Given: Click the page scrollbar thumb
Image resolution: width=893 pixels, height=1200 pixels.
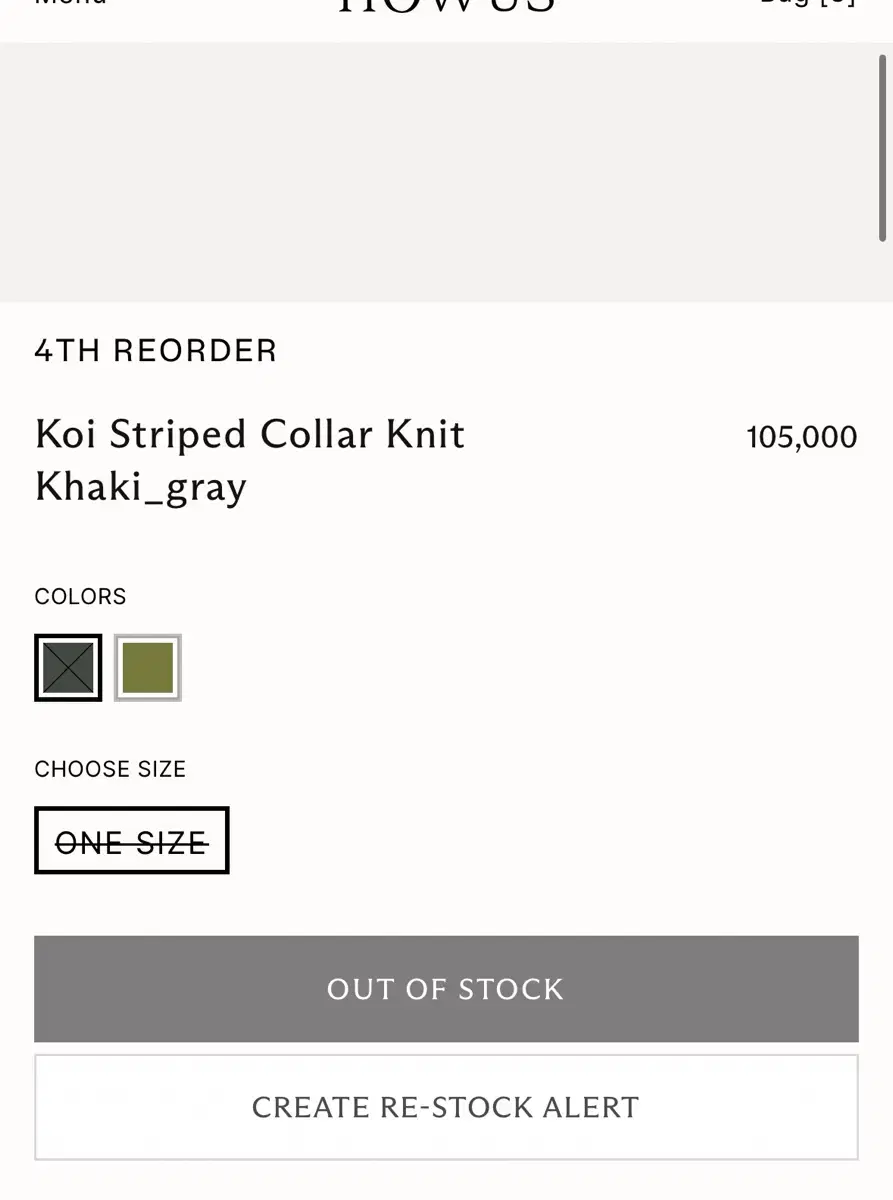Looking at the screenshot, I should [x=883, y=147].
